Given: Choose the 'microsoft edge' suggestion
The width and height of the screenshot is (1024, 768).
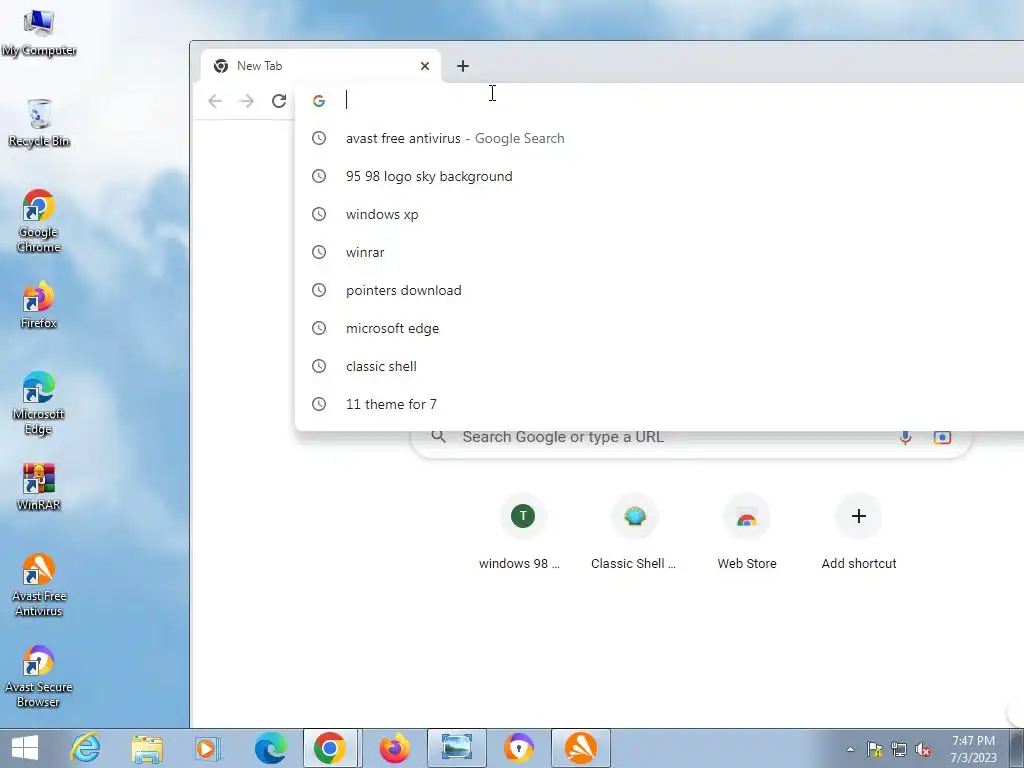Looking at the screenshot, I should [660, 328].
